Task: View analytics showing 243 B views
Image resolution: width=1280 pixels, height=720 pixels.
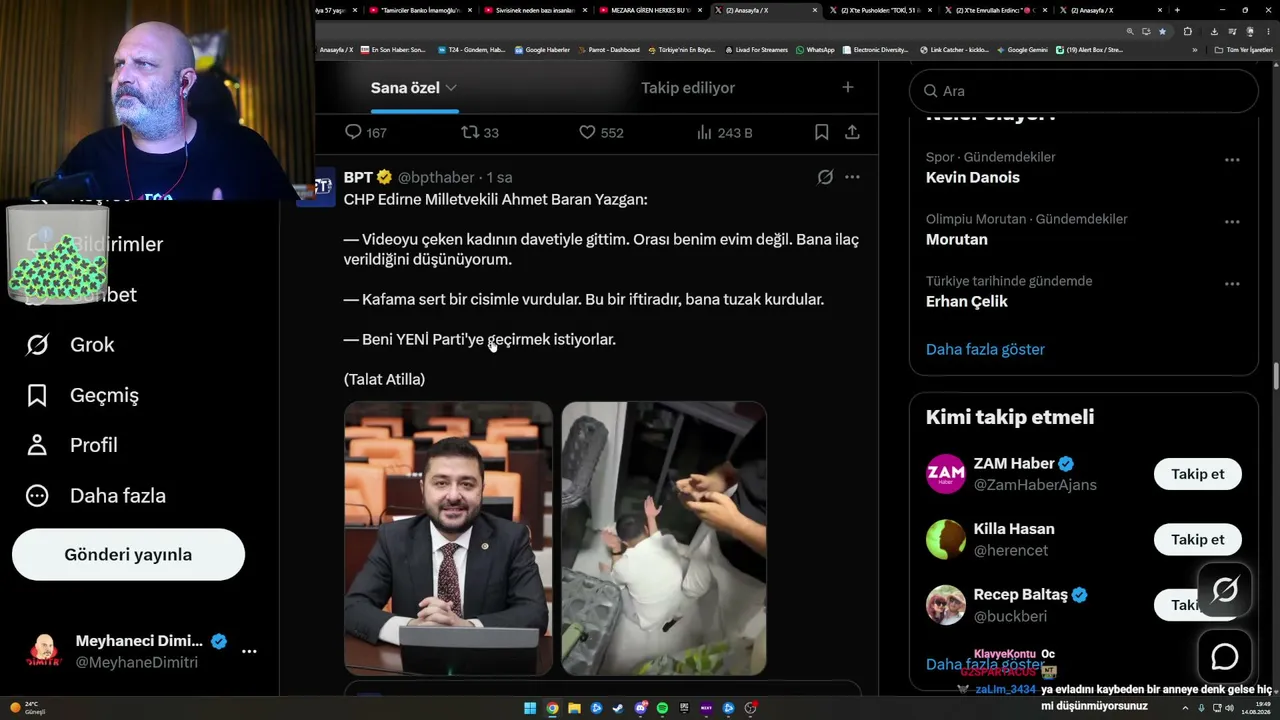Action: [723, 132]
